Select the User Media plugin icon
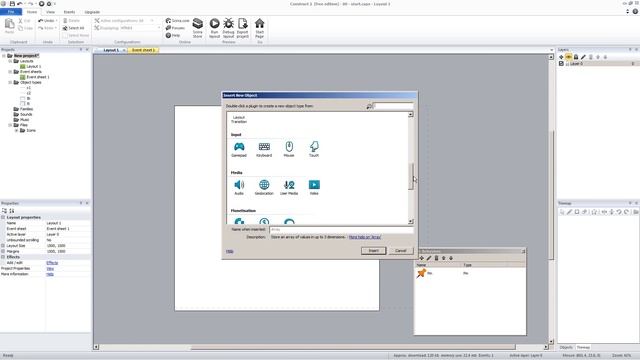The image size is (640, 360). [x=289, y=185]
